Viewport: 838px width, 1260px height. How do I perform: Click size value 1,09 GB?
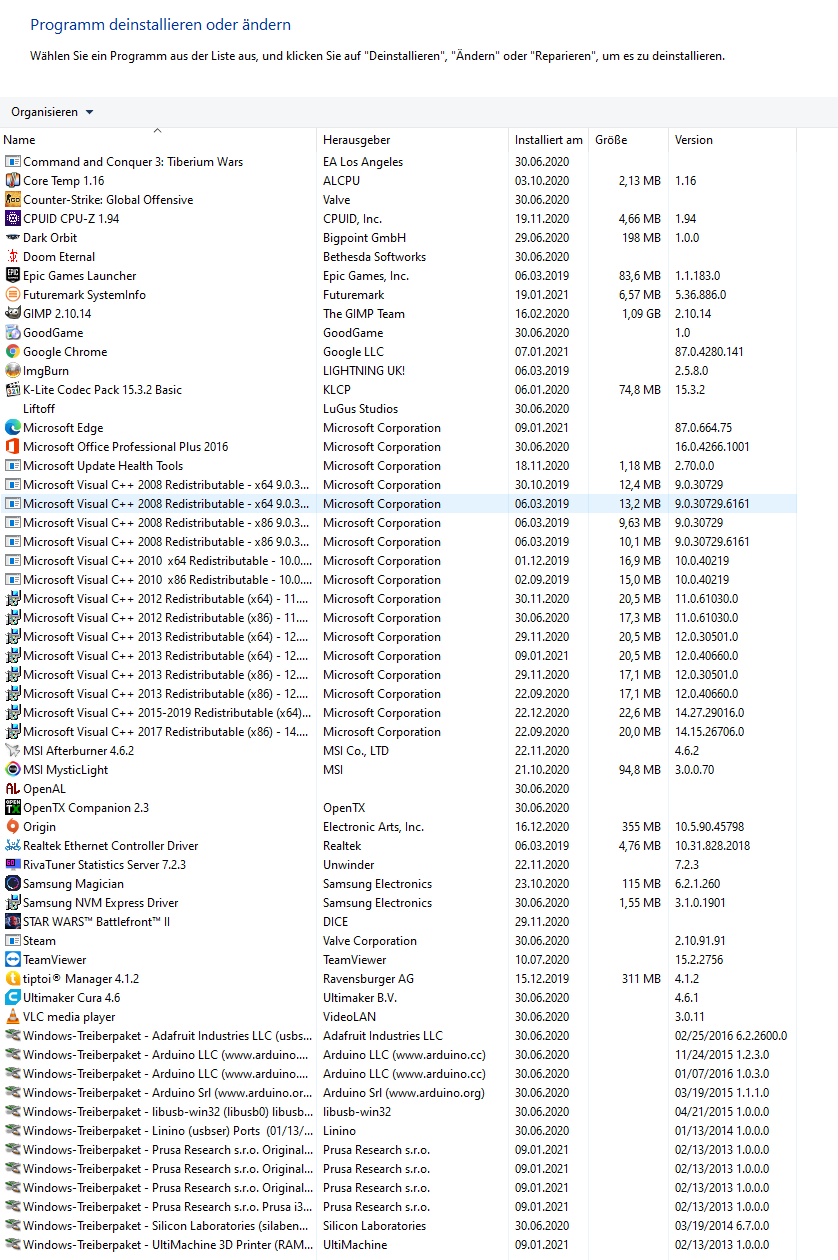point(641,314)
